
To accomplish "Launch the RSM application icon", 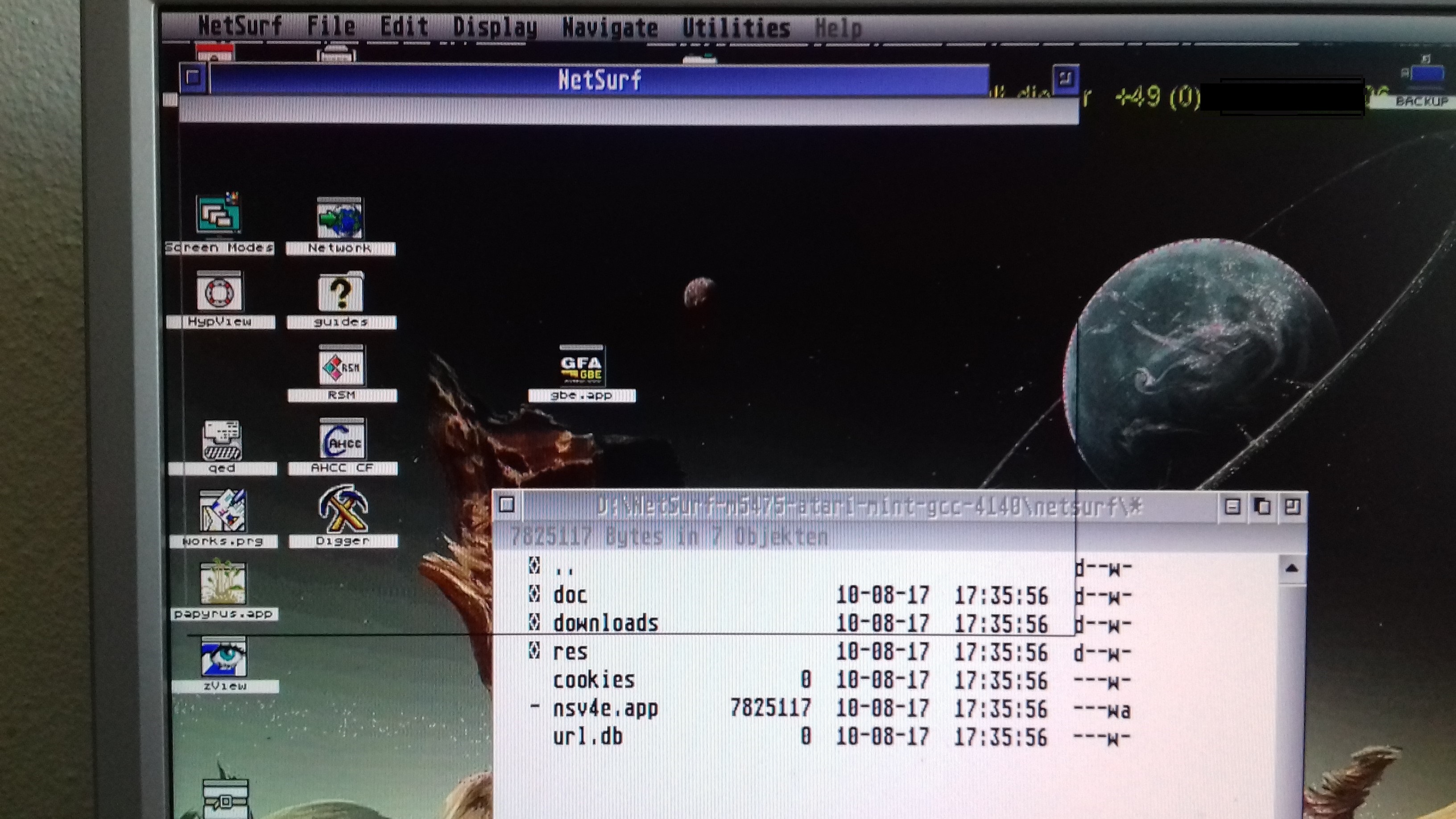I will pyautogui.click(x=341, y=366).
